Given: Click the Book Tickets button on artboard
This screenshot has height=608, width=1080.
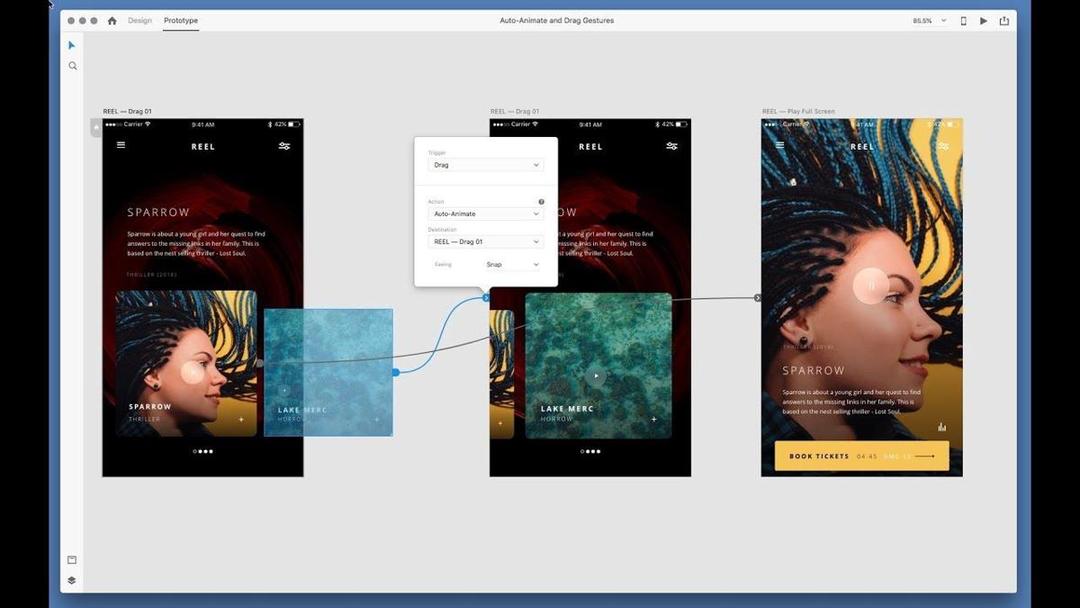Looking at the screenshot, I should (862, 456).
